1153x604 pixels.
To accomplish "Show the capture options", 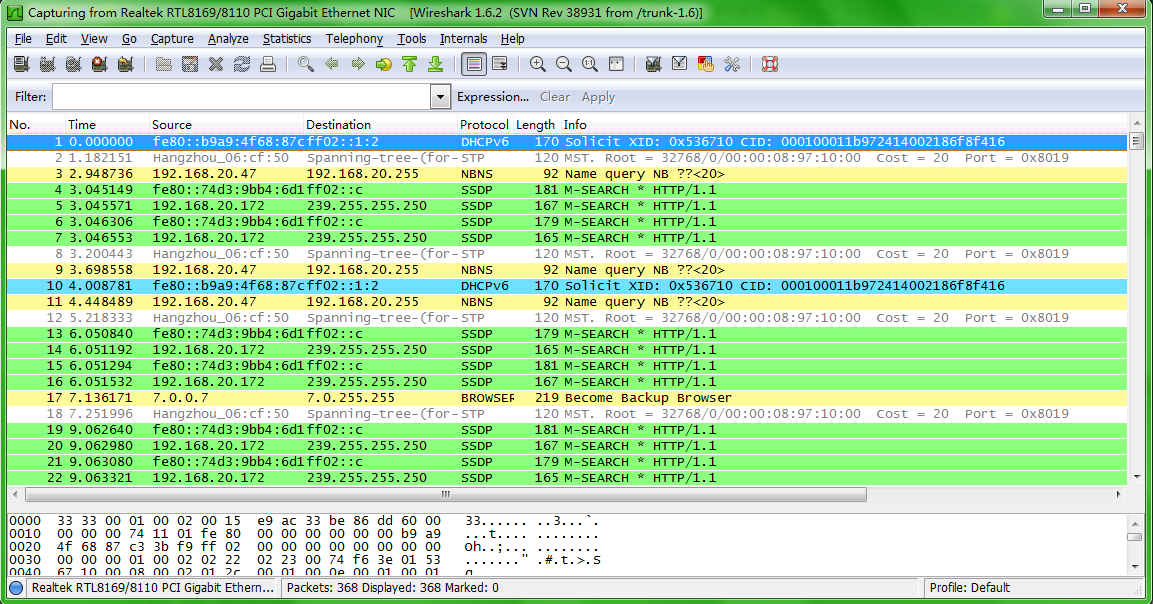I will pyautogui.click(x=47, y=65).
